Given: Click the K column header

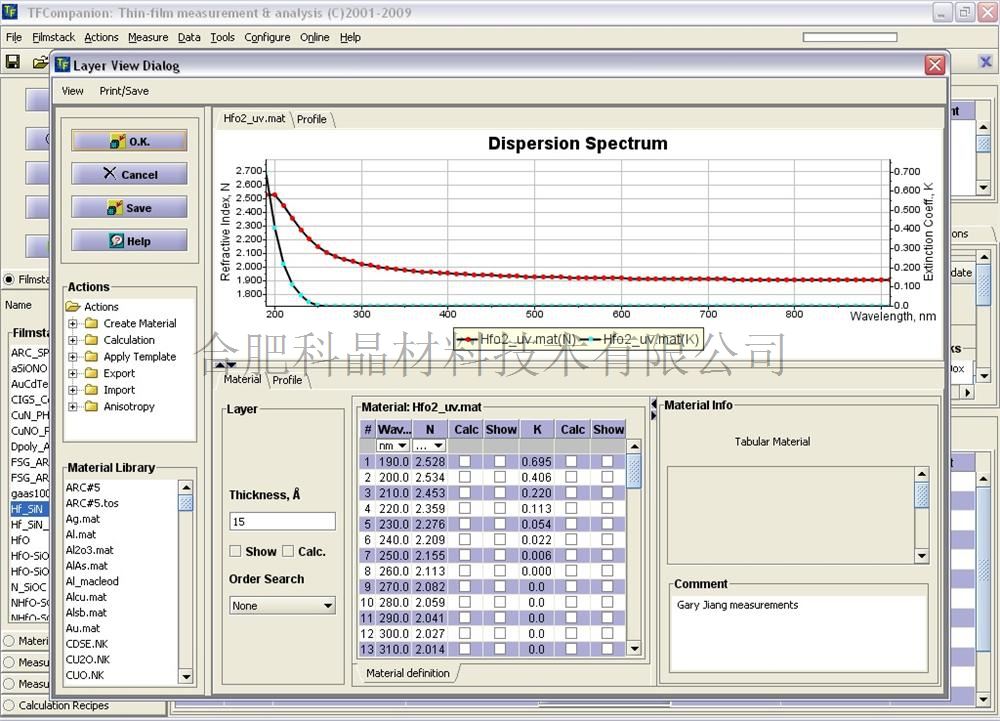Looking at the screenshot, I should [x=537, y=430].
